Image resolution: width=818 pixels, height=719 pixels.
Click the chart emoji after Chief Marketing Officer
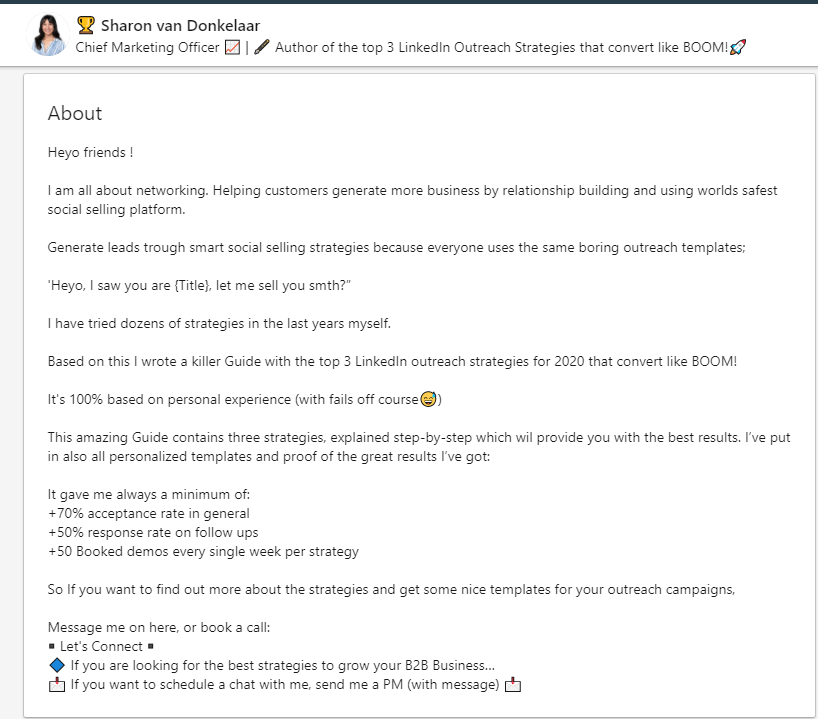[232, 47]
